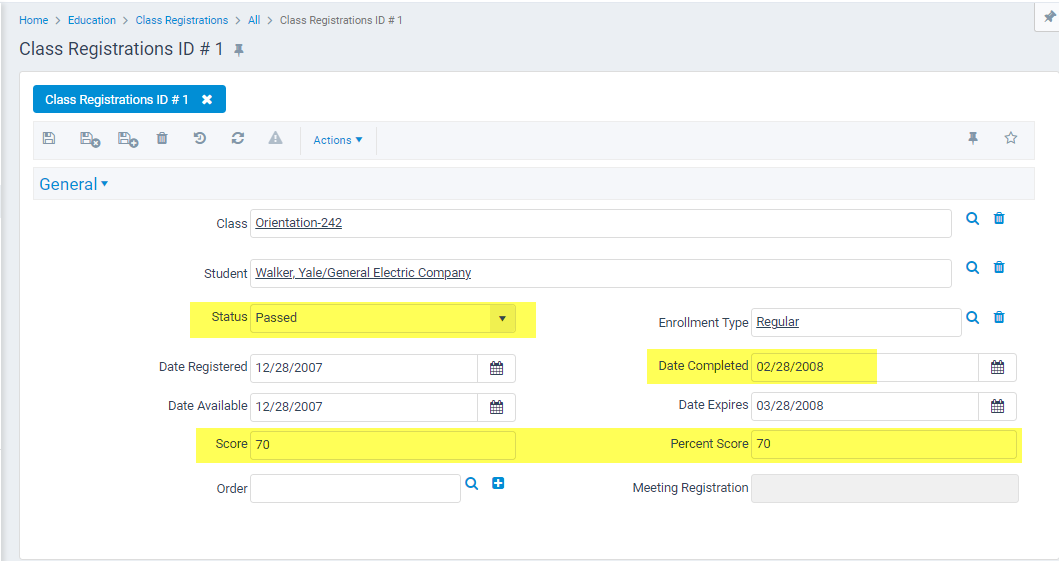Click the Undo history icon in toolbar

200,138
